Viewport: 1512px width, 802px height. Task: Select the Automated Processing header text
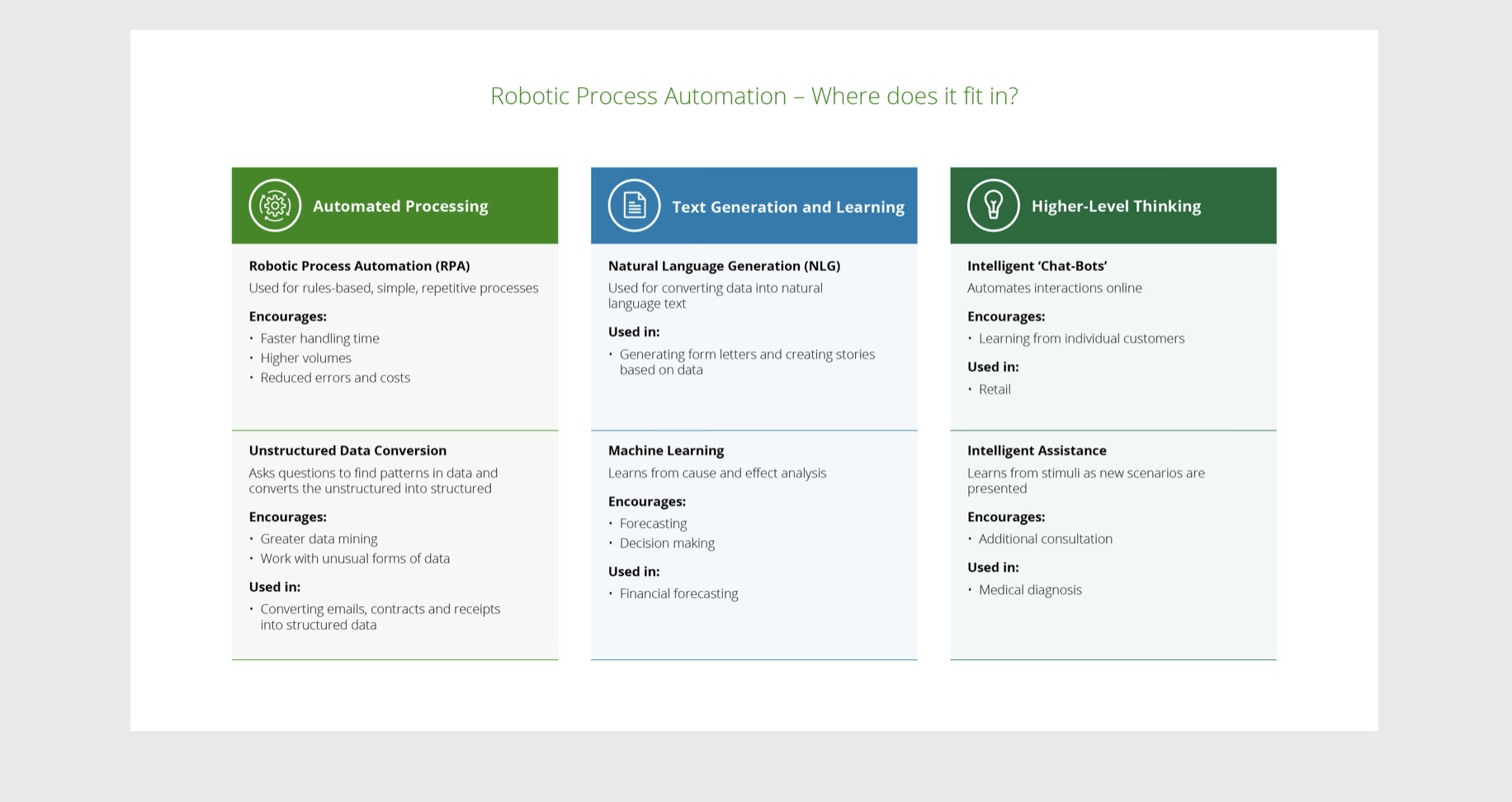pos(400,206)
